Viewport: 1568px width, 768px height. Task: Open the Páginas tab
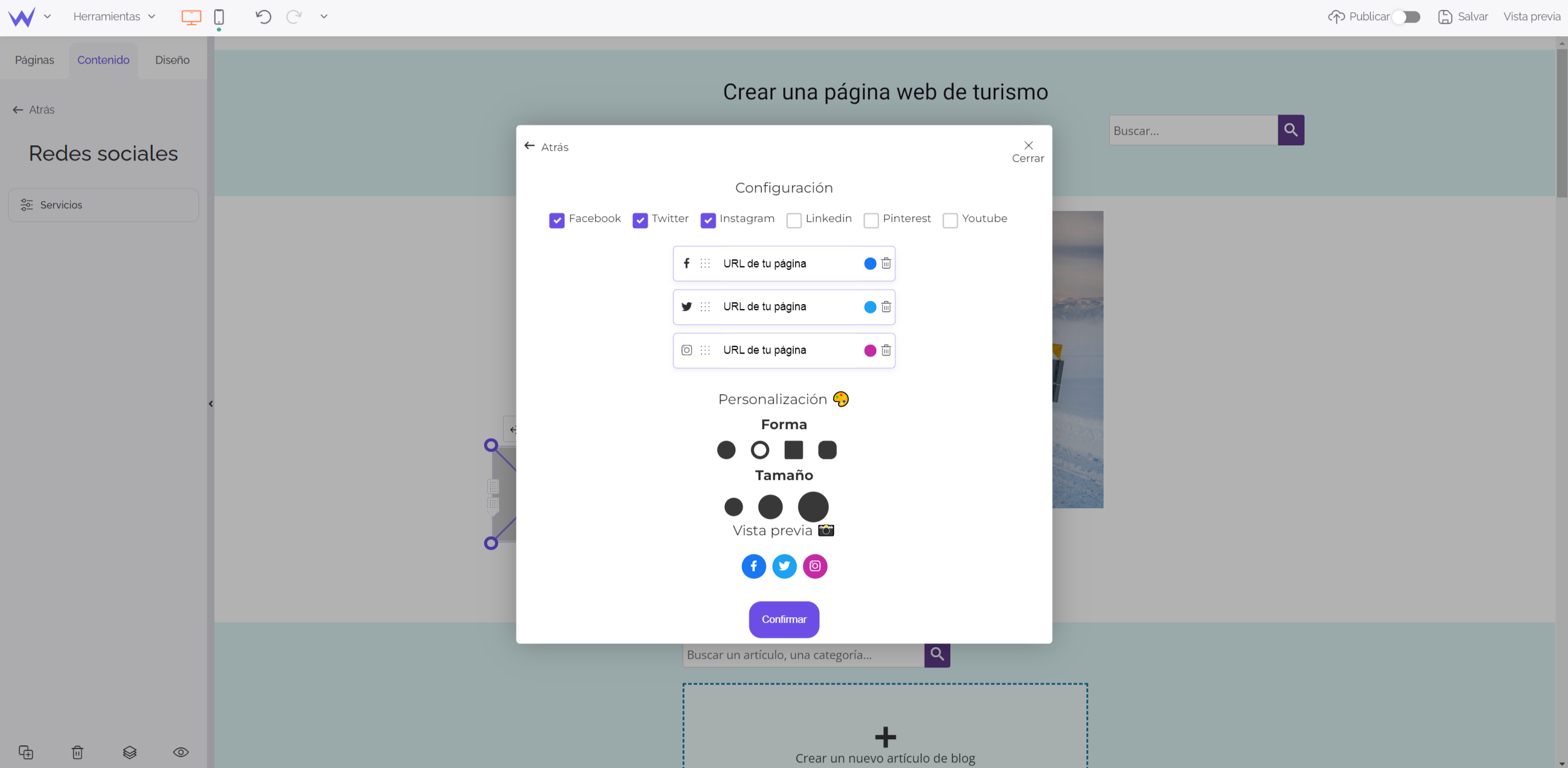[x=34, y=60]
